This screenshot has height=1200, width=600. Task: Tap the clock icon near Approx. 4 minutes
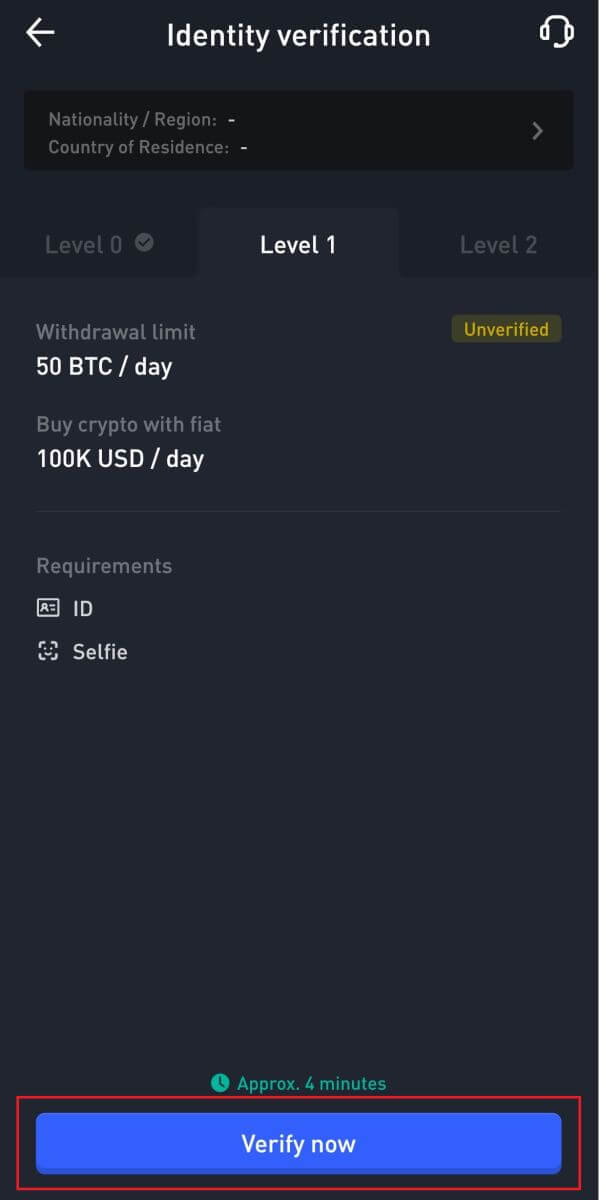click(220, 1083)
